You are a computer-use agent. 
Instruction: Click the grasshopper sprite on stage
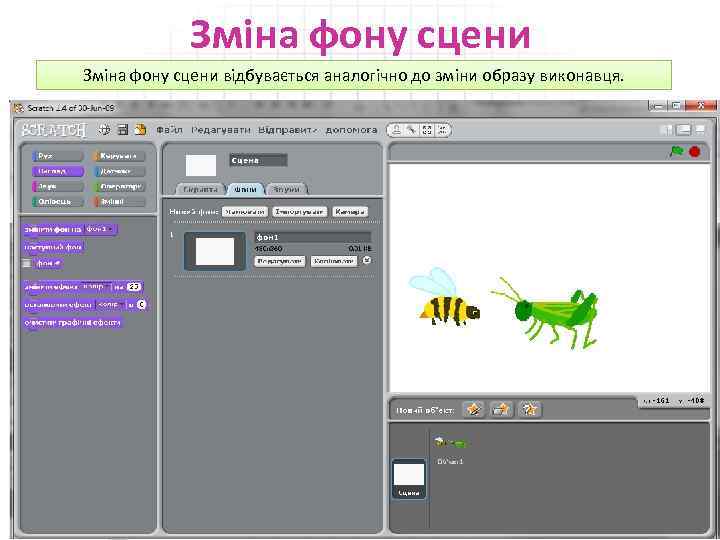point(546,313)
